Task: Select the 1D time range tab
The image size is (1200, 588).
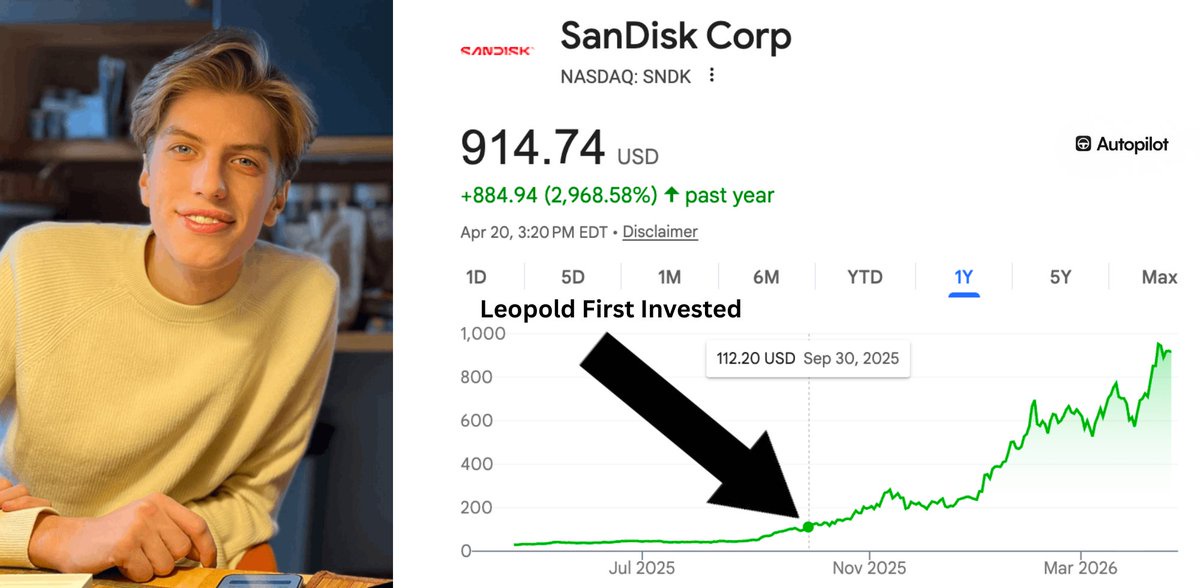Action: tap(477, 277)
